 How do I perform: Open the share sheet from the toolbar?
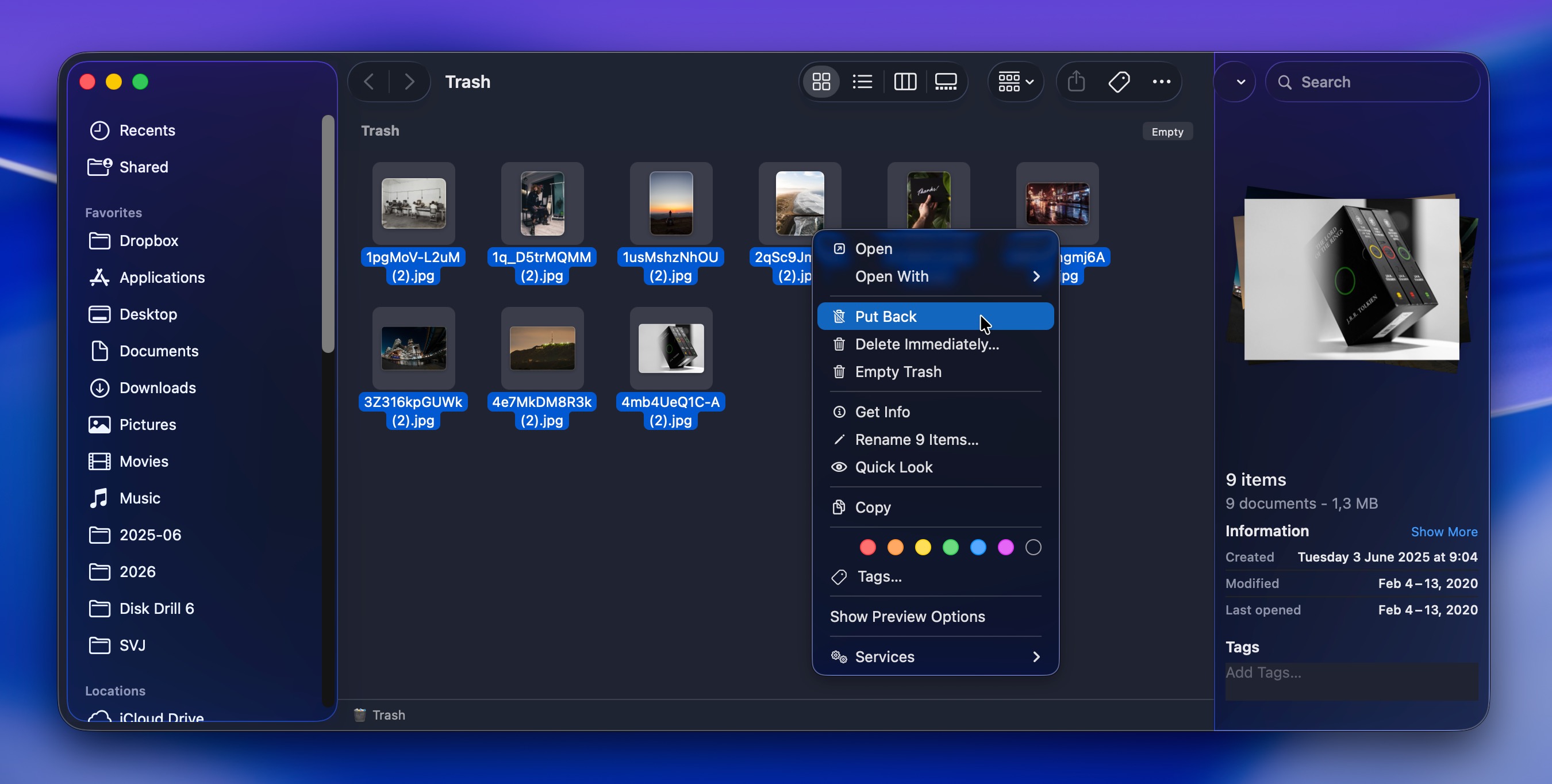pyautogui.click(x=1077, y=82)
